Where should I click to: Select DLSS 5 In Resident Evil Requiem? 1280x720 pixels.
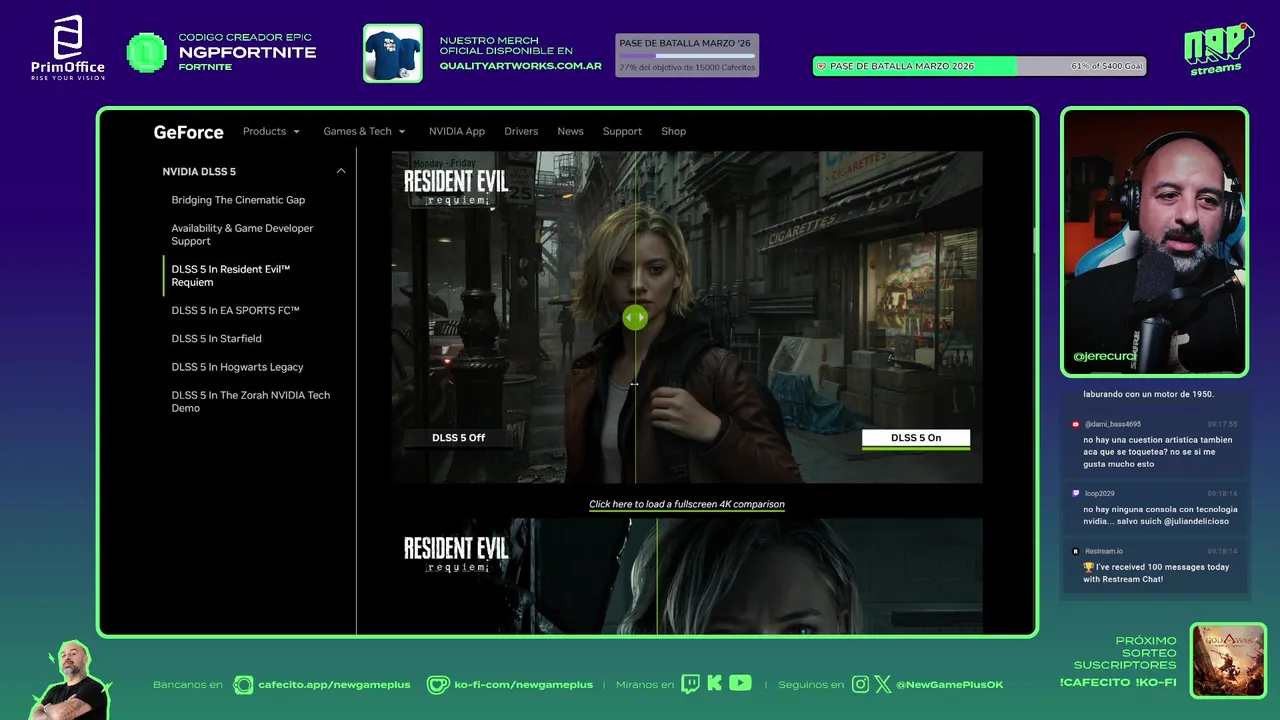point(230,276)
